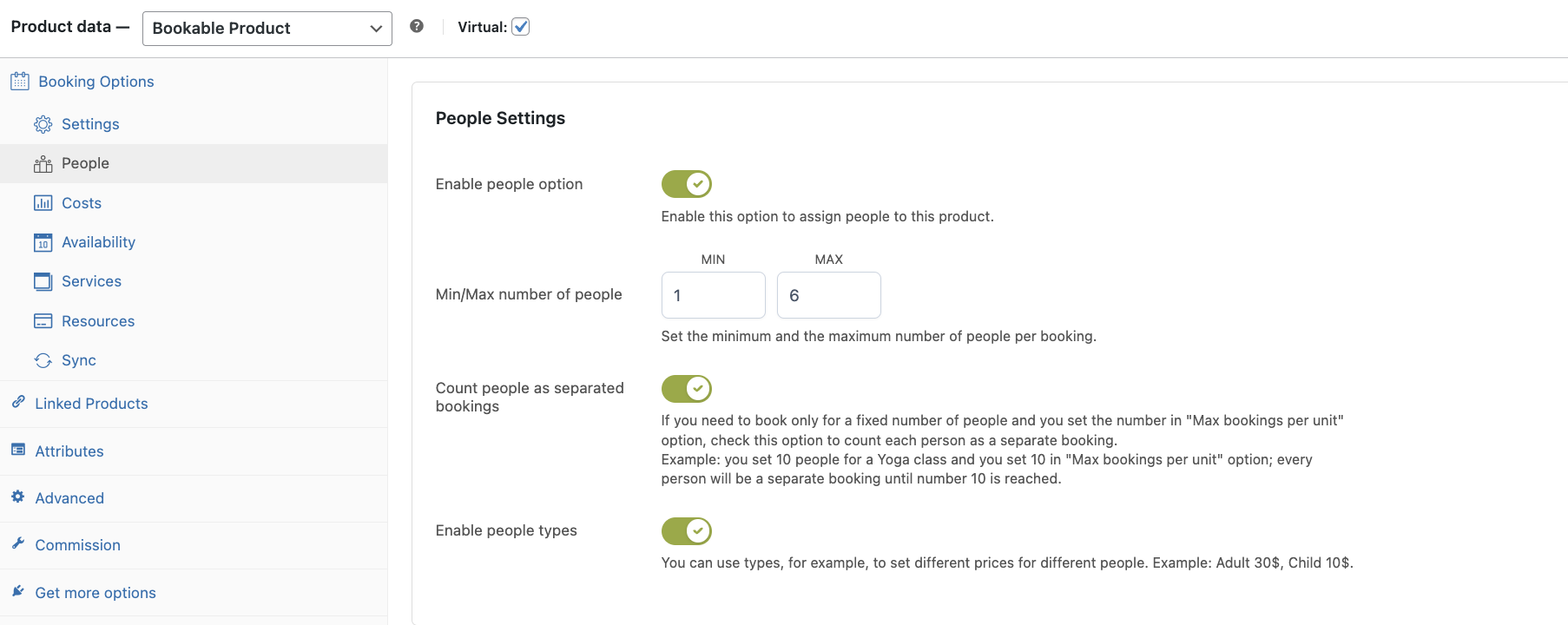
Task: Click the Costs chart icon
Action: coord(43,203)
